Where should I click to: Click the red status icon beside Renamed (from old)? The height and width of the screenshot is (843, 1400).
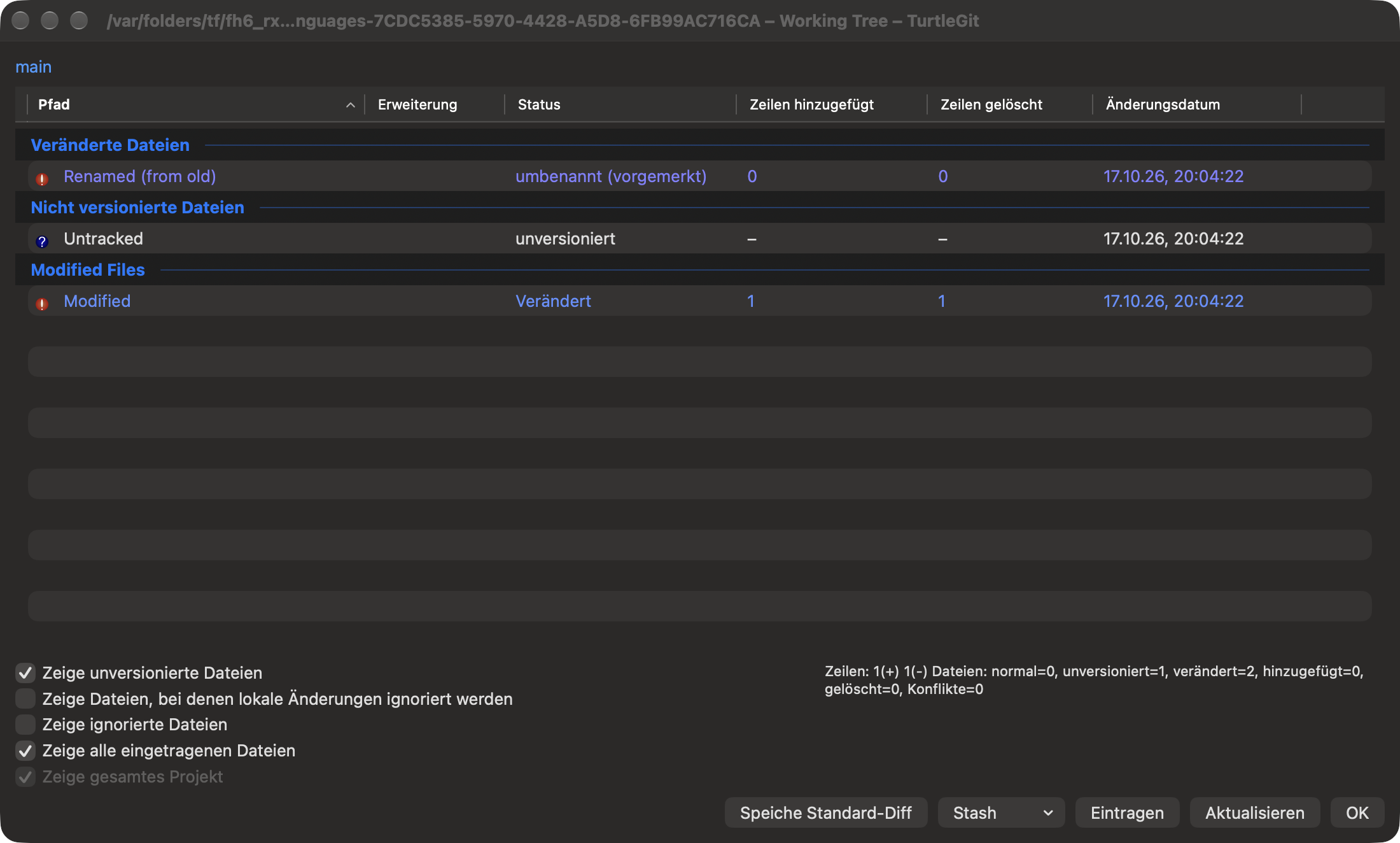(42, 179)
